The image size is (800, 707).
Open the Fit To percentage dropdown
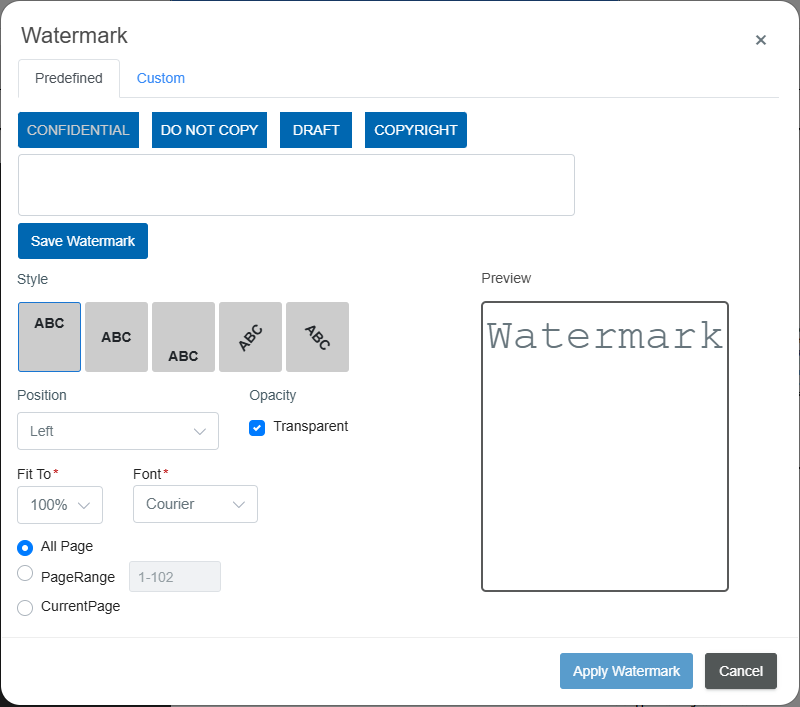coord(59,505)
